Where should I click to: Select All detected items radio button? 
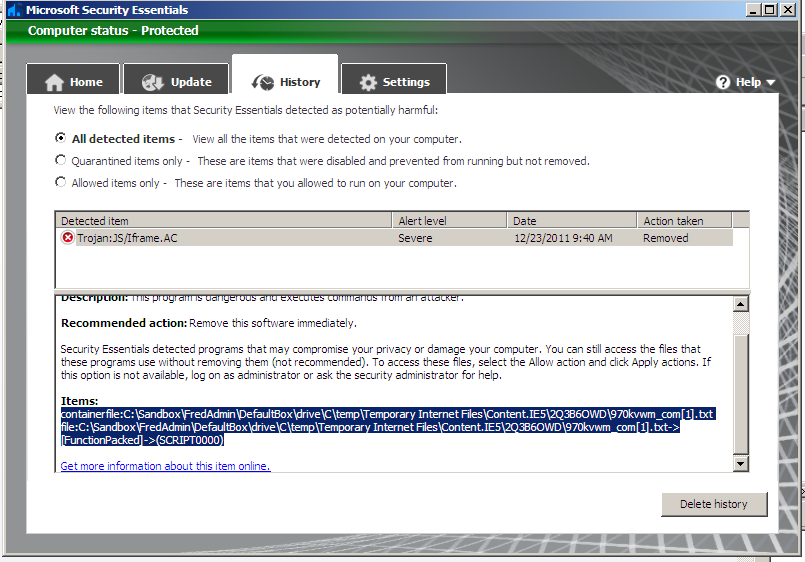tap(61, 138)
